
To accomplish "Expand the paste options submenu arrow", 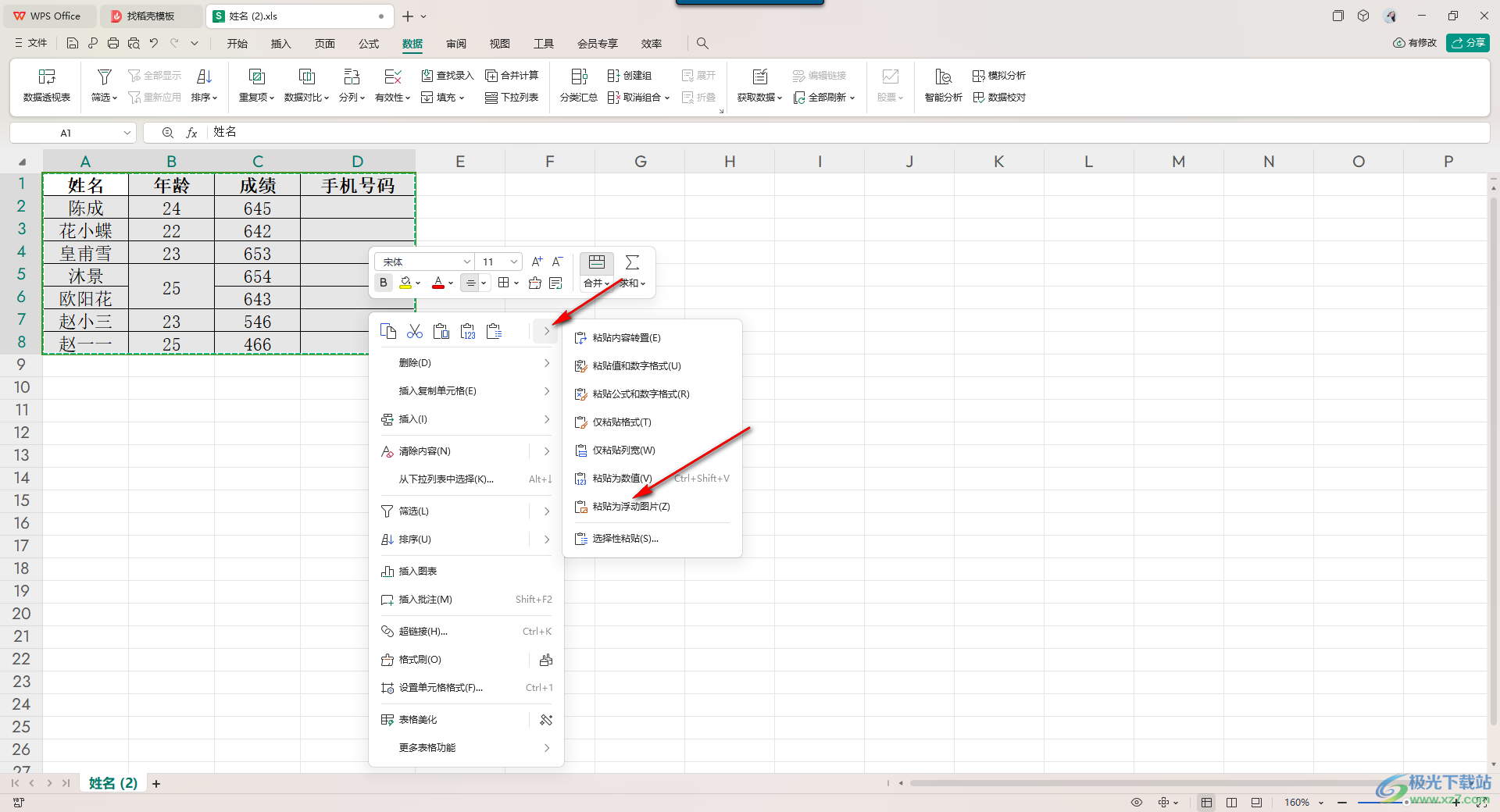I will click(546, 331).
